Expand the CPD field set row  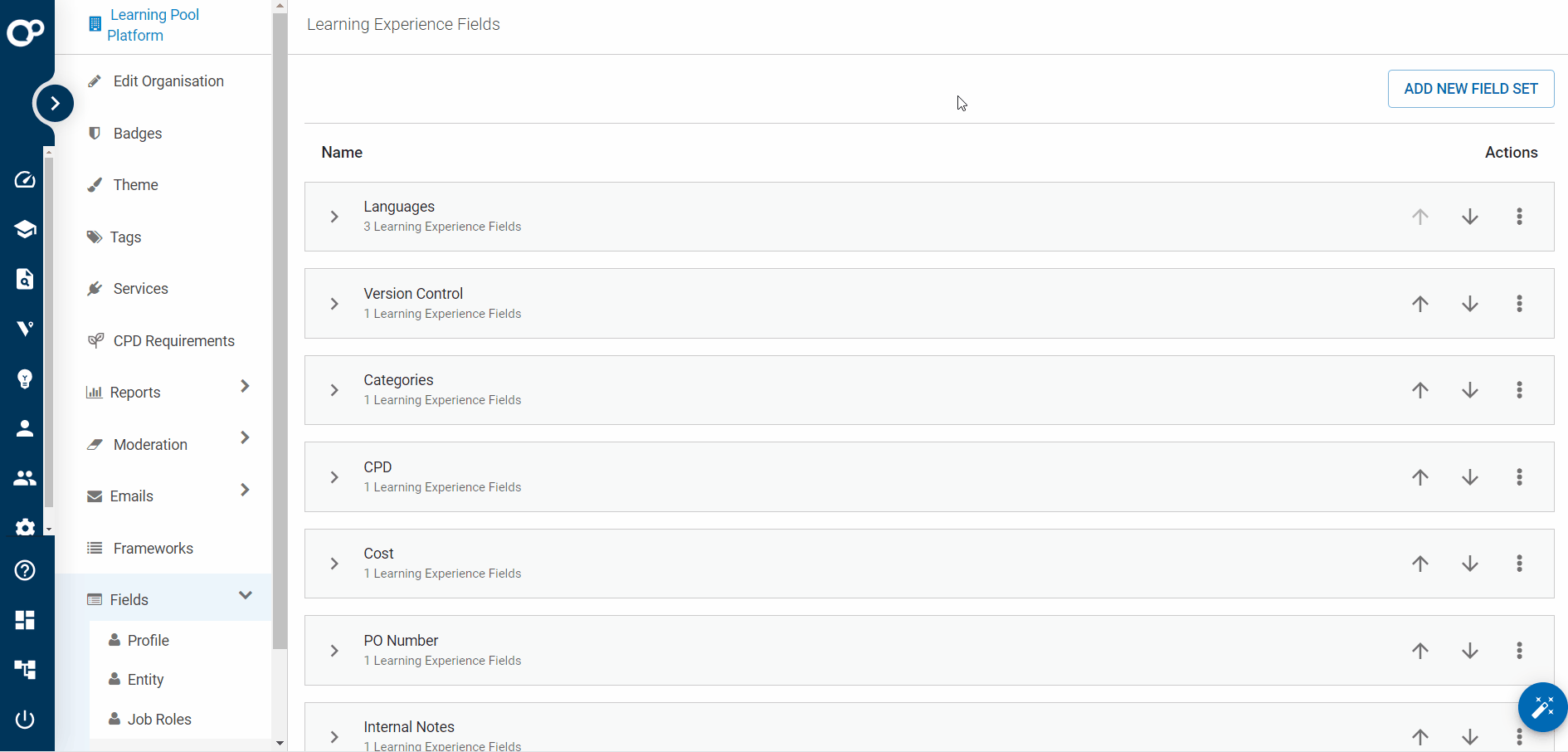[334, 477]
